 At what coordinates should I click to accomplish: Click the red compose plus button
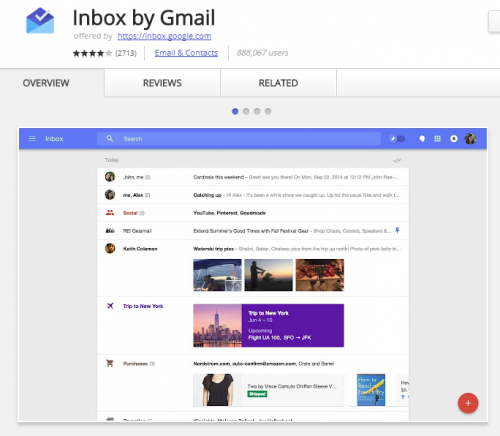[468, 403]
